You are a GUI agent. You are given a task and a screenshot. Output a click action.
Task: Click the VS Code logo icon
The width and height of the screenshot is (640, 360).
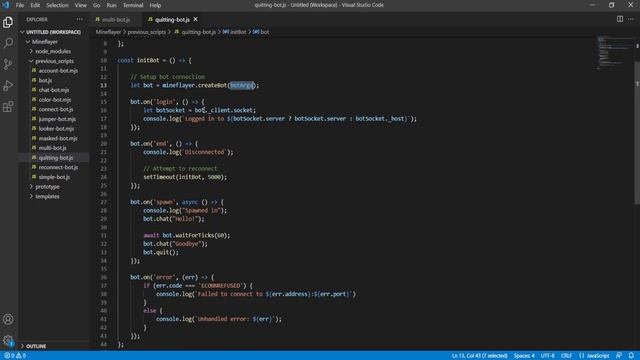pyautogui.click(x=6, y=5)
